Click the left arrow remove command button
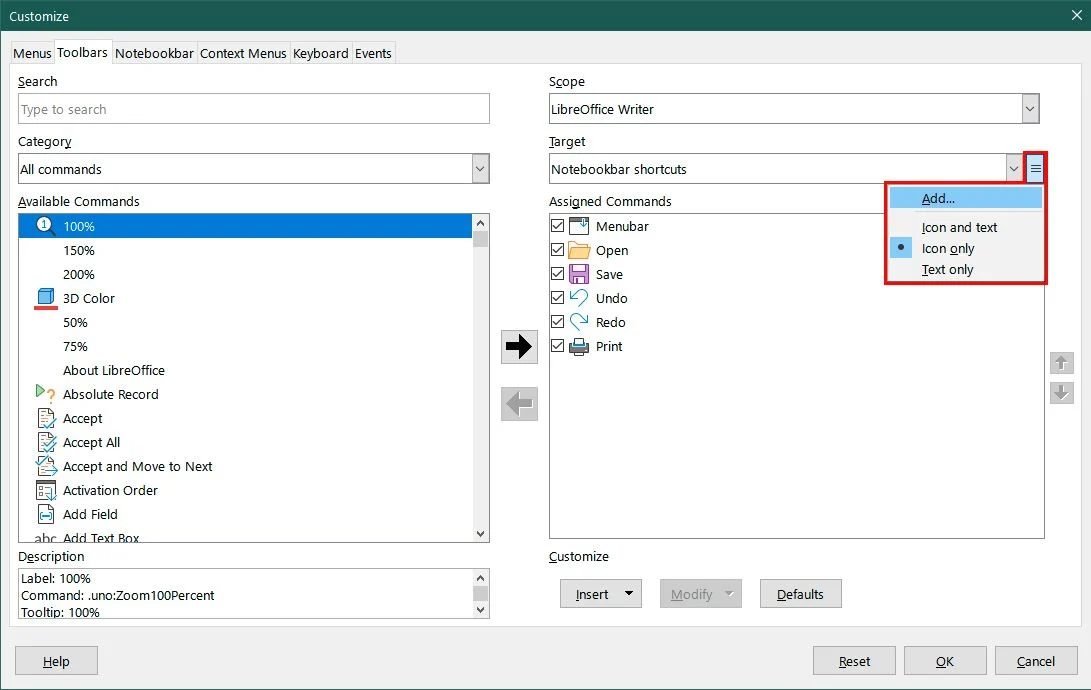 pyautogui.click(x=519, y=404)
